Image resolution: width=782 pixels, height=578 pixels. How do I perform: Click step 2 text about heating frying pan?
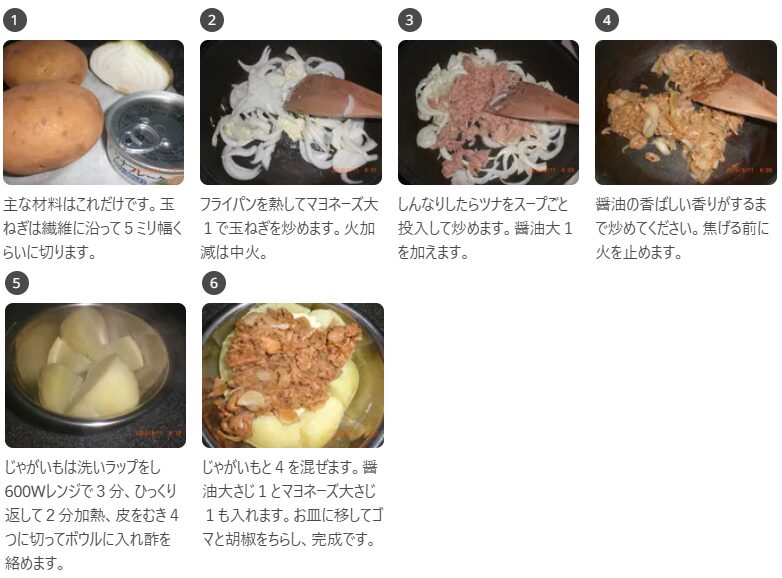tap(289, 228)
